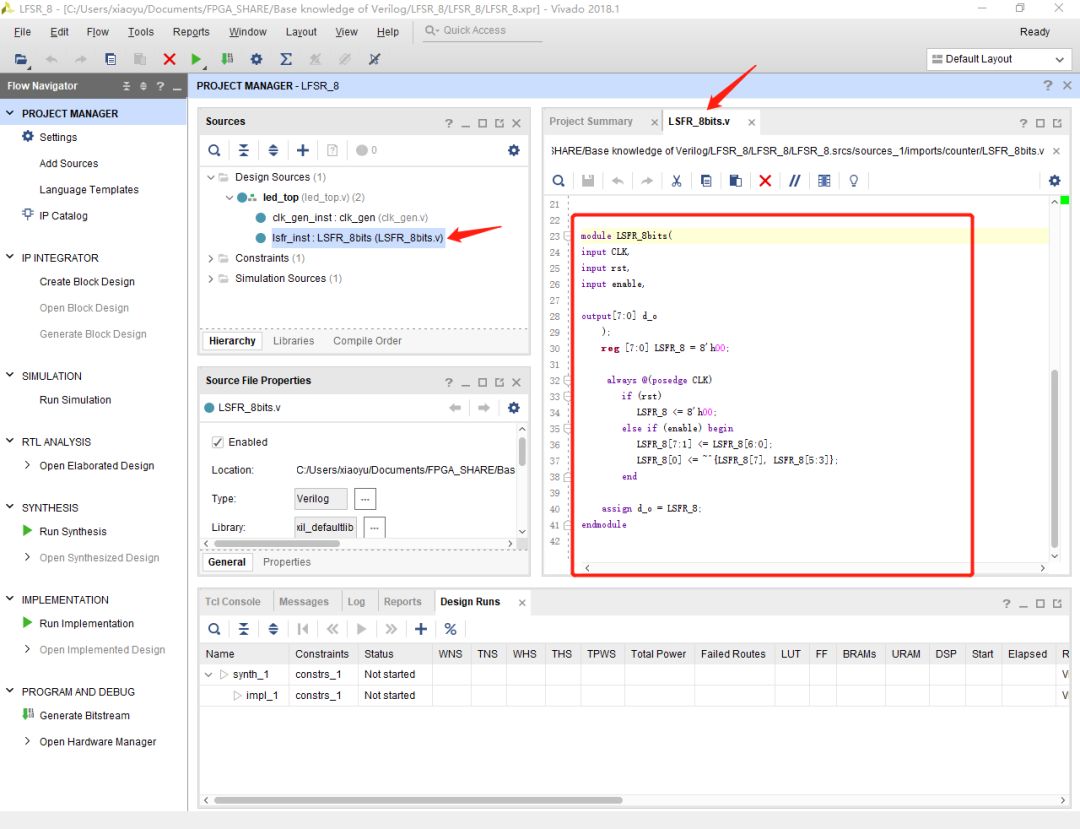The width and height of the screenshot is (1080, 829).
Task: Click the Type browse ellipsis button
Action: coord(365,499)
